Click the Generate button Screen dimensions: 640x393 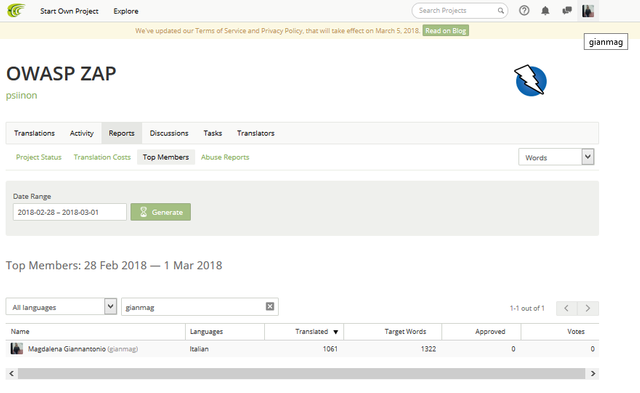point(161,212)
